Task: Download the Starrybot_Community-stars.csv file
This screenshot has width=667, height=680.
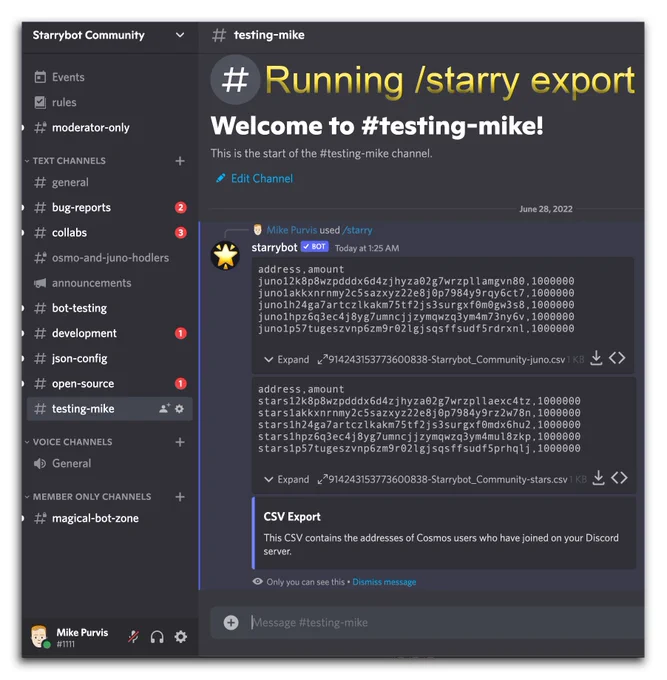Action: [598, 478]
